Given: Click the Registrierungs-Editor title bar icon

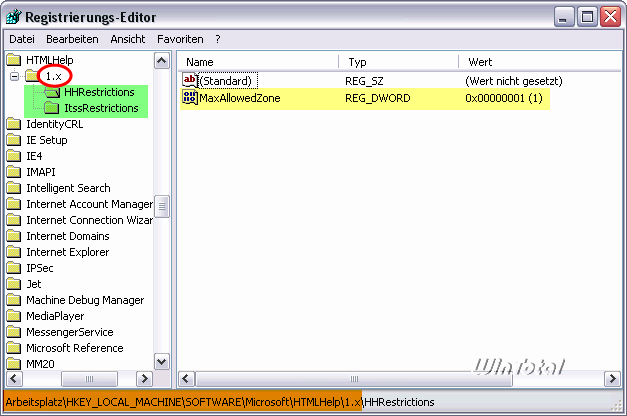Looking at the screenshot, I should [14, 17].
